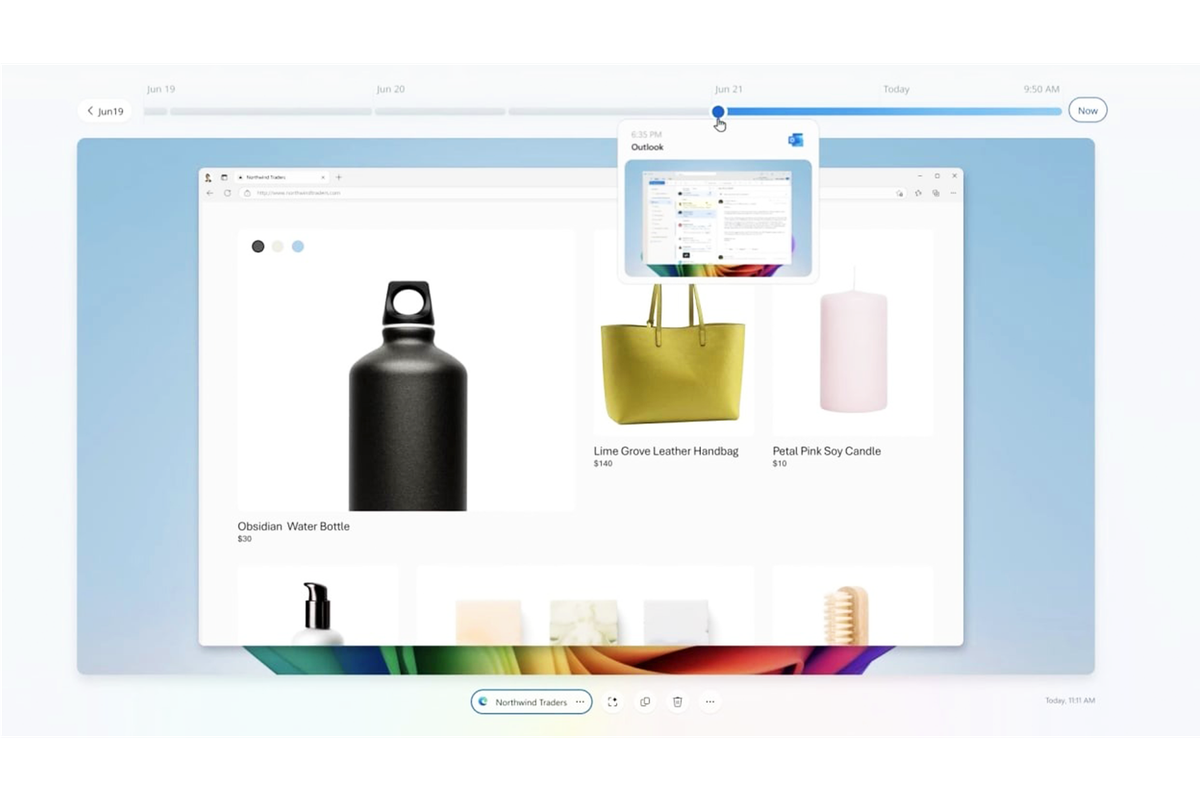
Task: Open more options via the ellipsis icon in toolbar
Action: point(710,701)
